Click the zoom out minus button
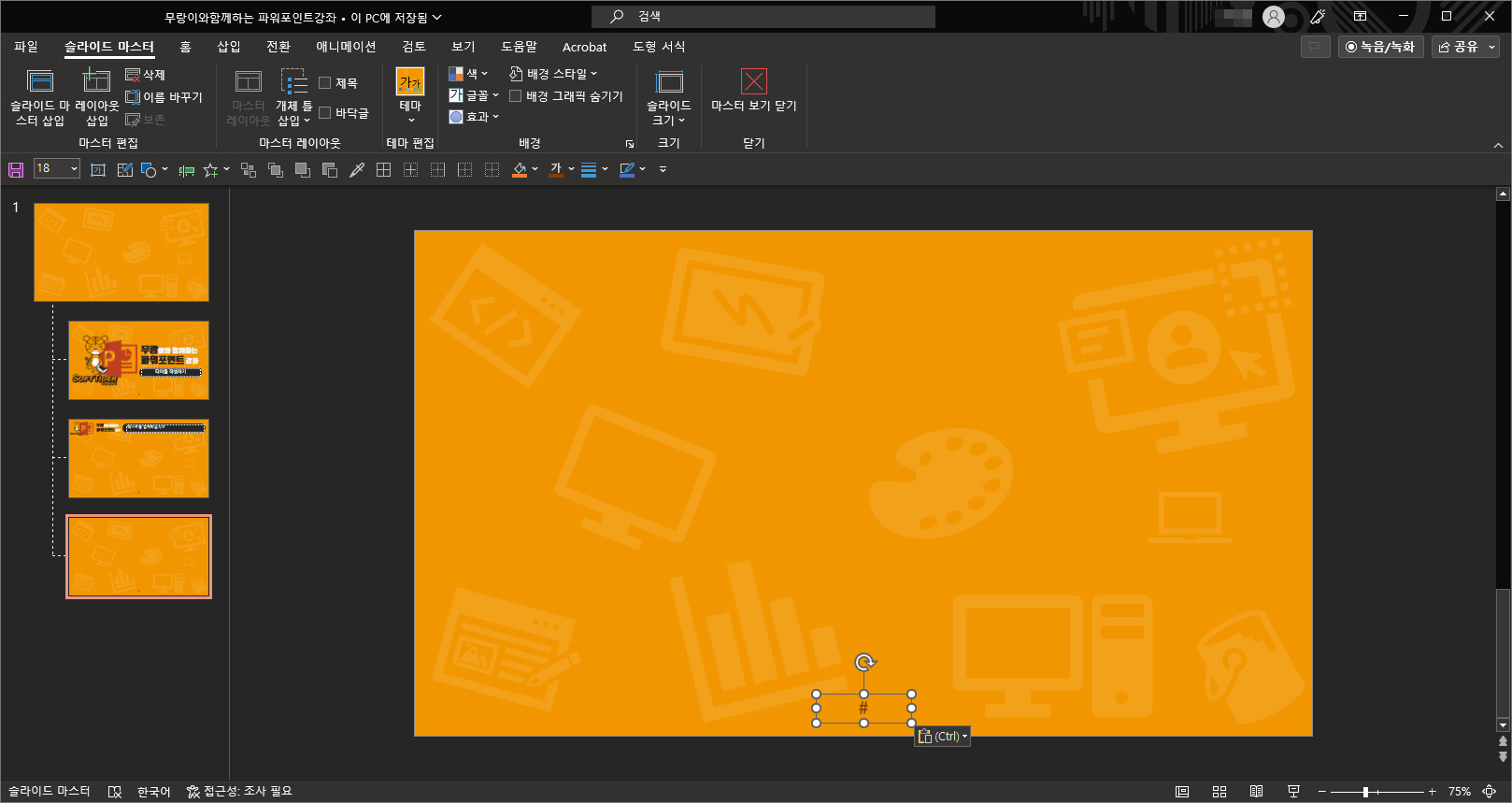Image resolution: width=1512 pixels, height=803 pixels. [1322, 792]
